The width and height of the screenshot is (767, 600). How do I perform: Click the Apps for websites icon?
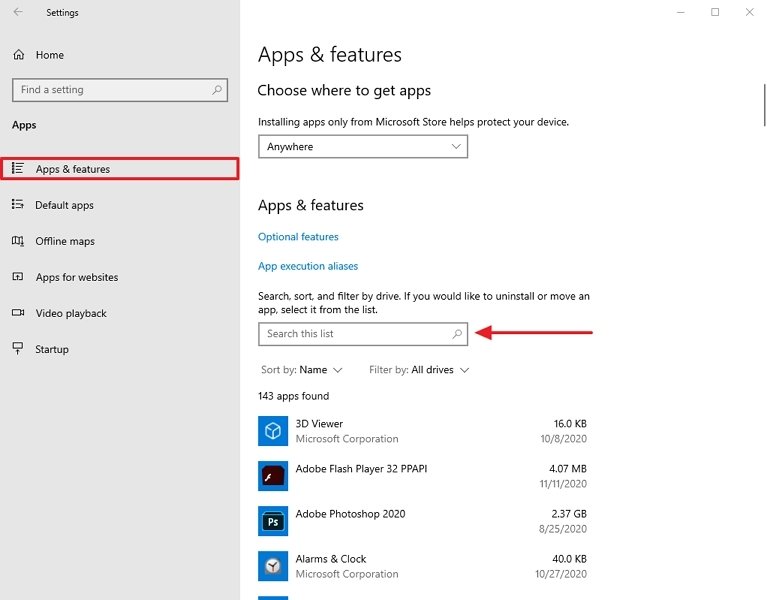[18, 277]
